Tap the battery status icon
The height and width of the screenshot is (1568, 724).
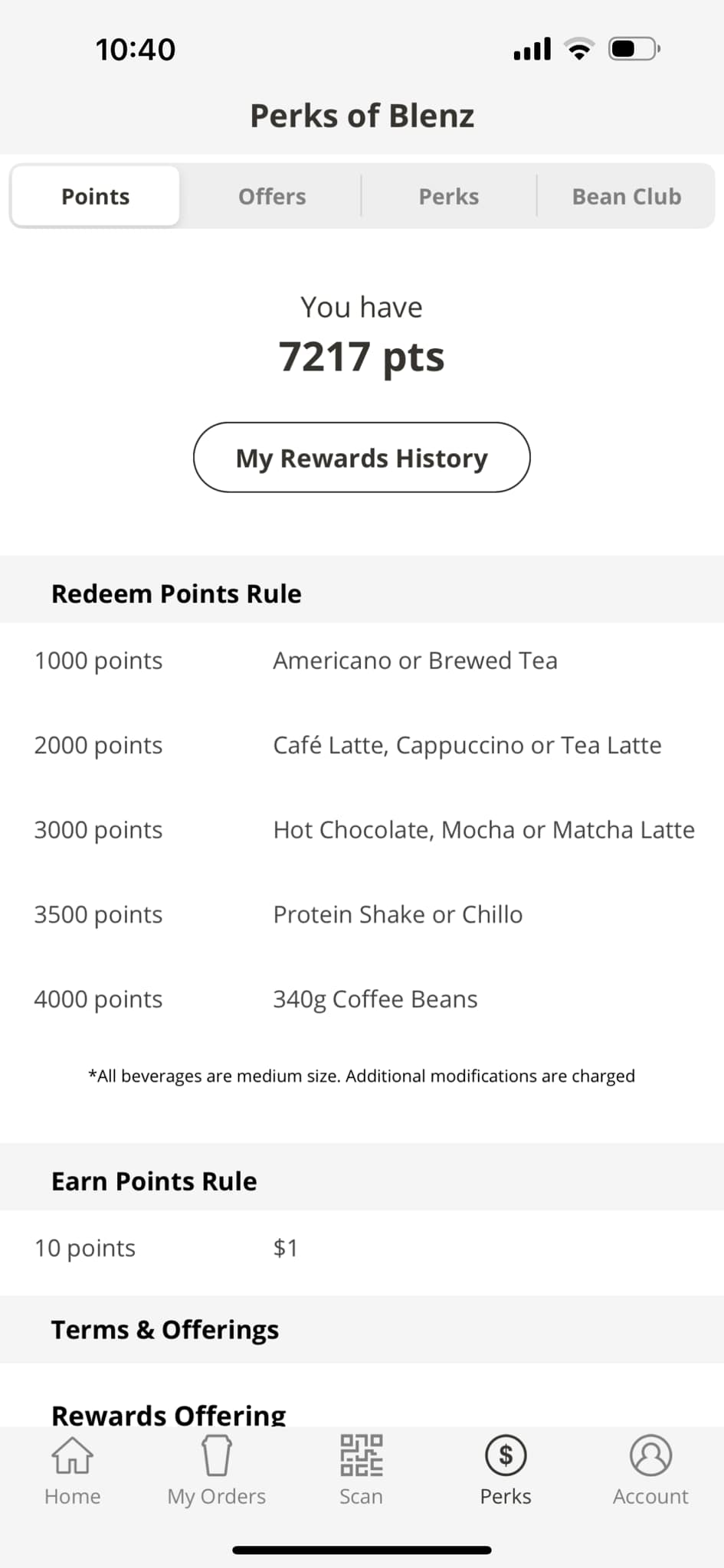(634, 49)
